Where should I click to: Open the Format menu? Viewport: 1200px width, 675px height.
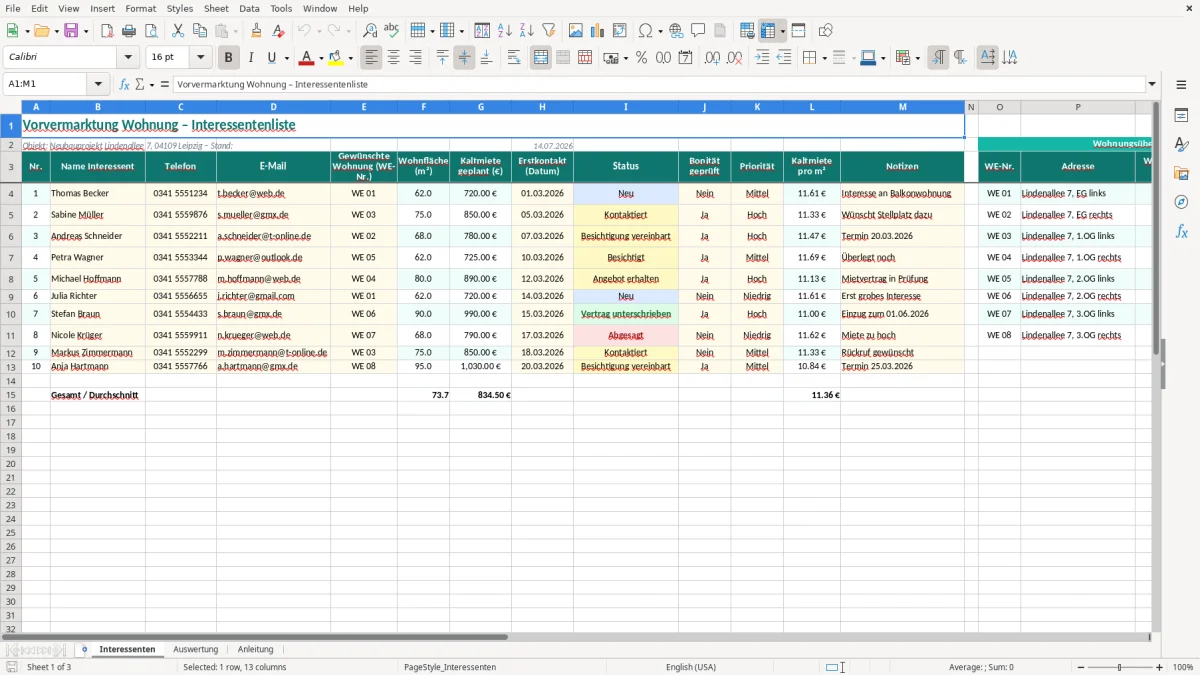[141, 8]
